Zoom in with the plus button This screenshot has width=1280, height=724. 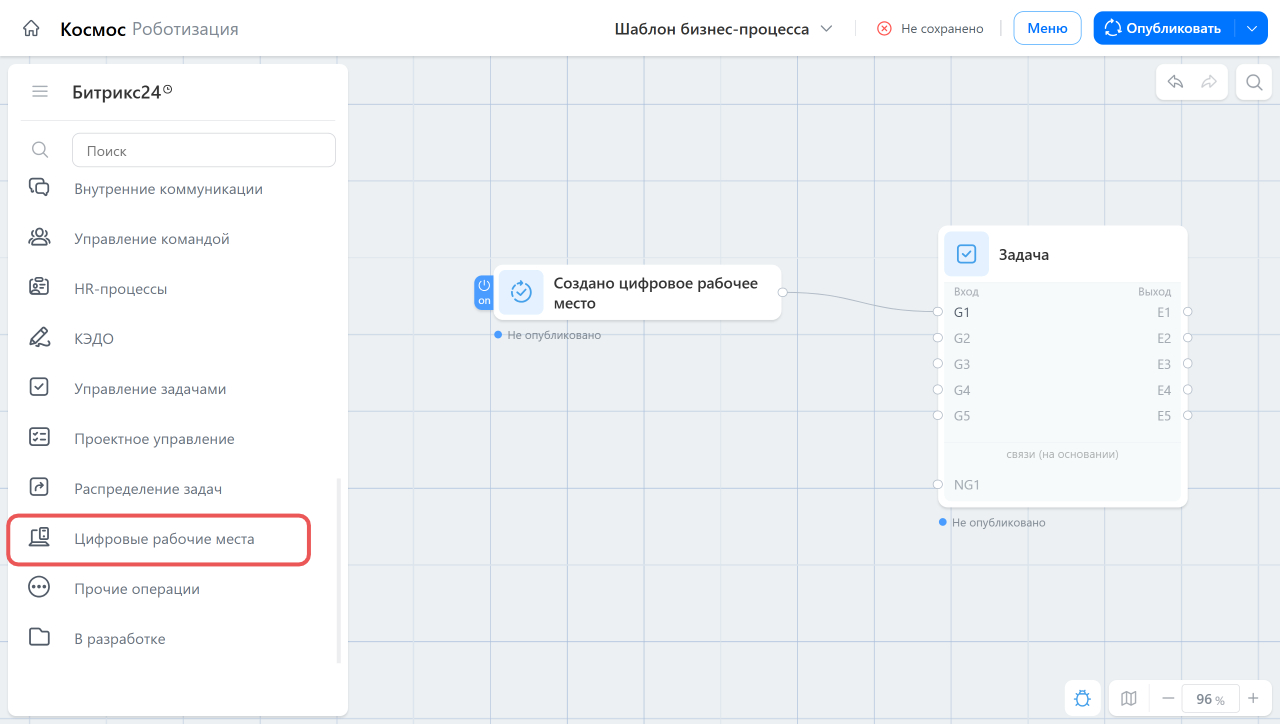(x=1253, y=699)
